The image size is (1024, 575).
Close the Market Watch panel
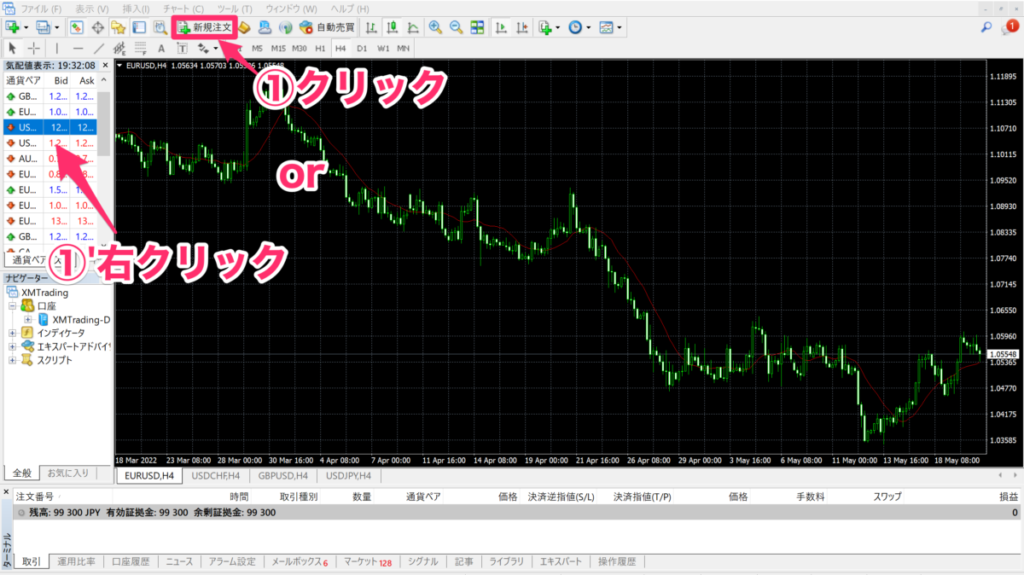pos(105,65)
